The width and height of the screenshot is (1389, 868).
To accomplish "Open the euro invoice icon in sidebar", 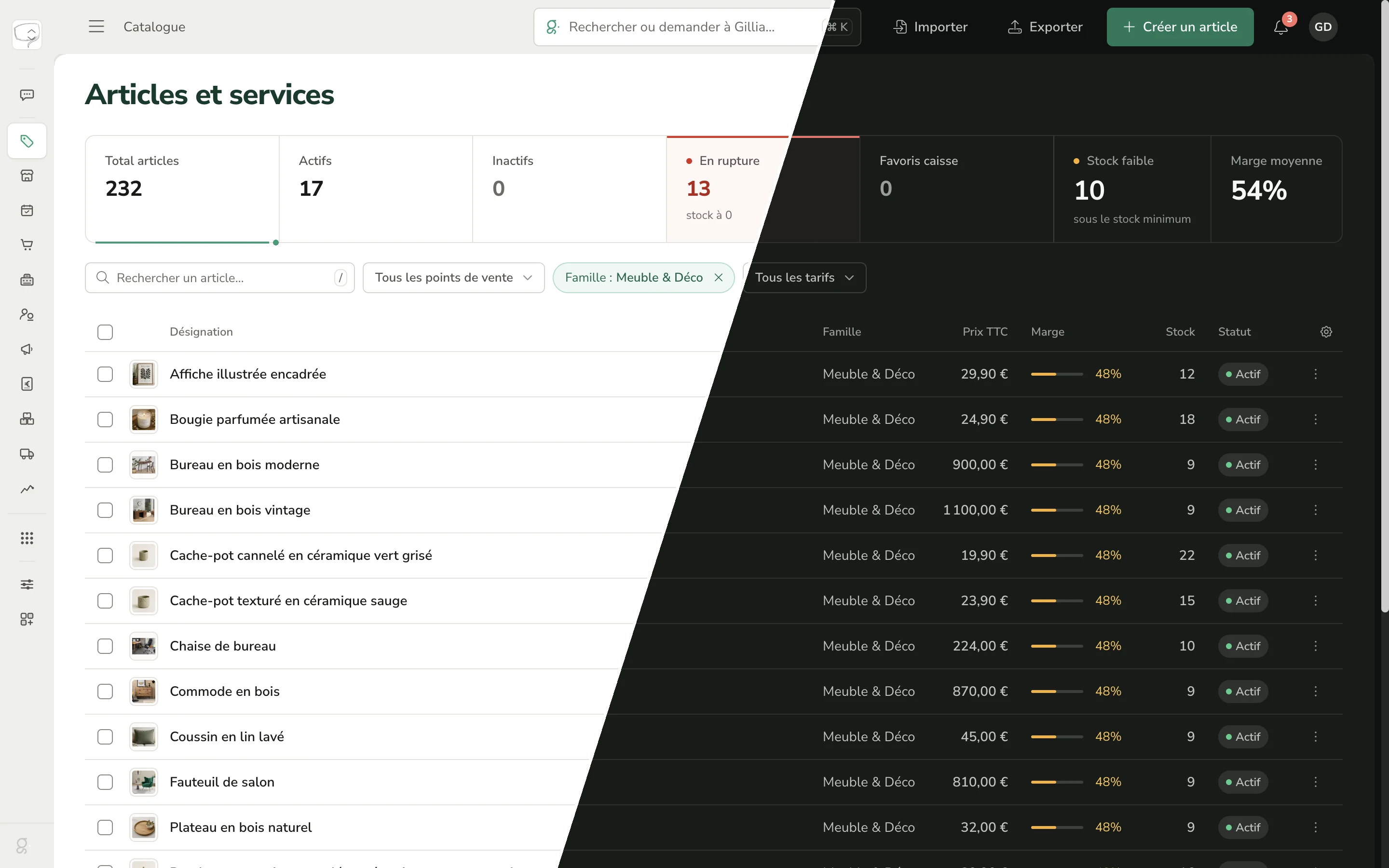I will [27, 384].
